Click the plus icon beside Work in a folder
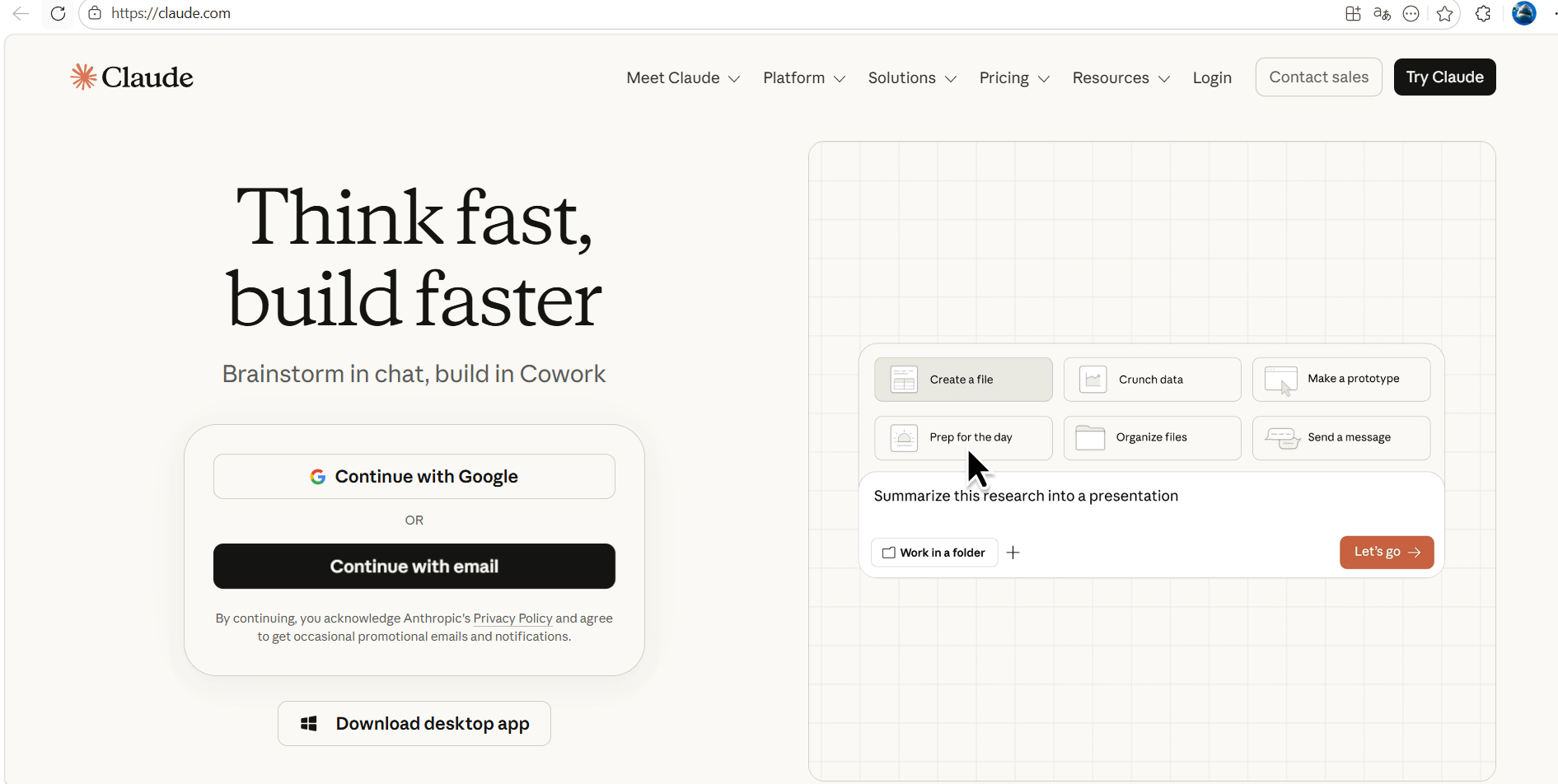 pos(1013,553)
